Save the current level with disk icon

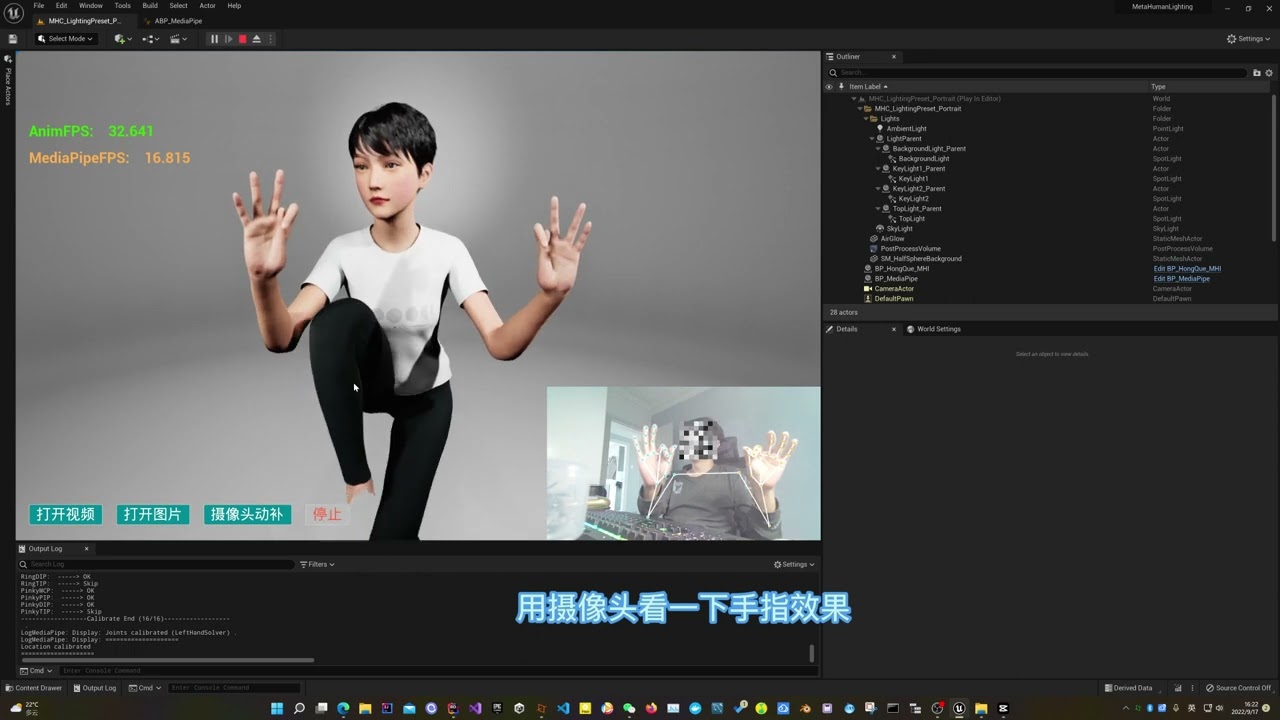[x=12, y=39]
